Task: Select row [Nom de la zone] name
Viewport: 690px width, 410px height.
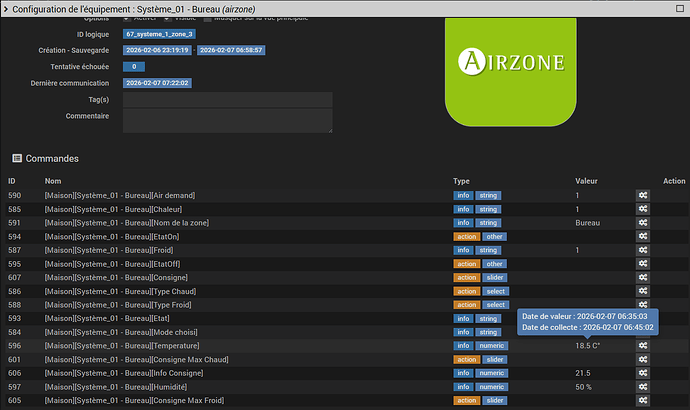Action: click(127, 223)
